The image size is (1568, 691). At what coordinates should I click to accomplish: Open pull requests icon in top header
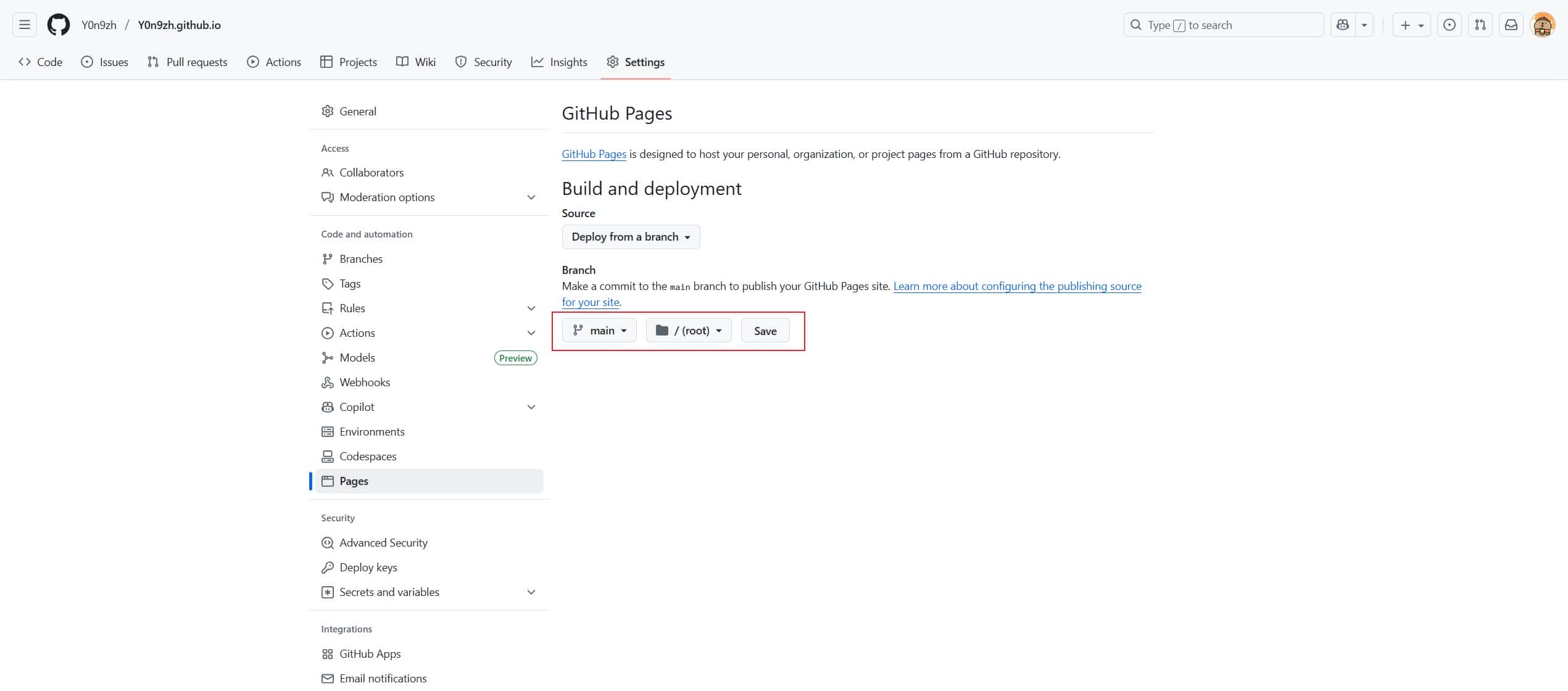coord(1480,25)
